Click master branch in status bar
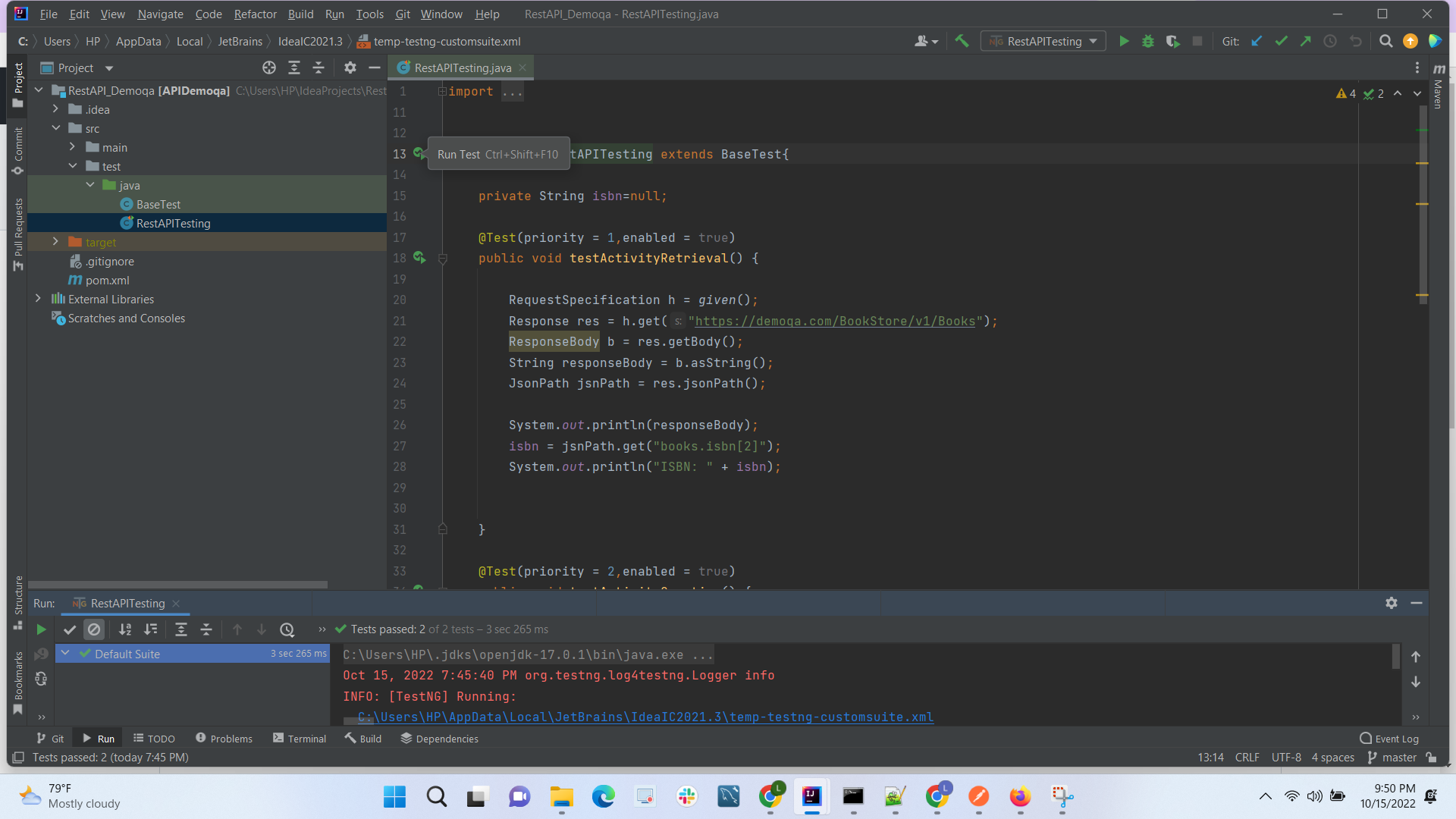 [x=1392, y=758]
